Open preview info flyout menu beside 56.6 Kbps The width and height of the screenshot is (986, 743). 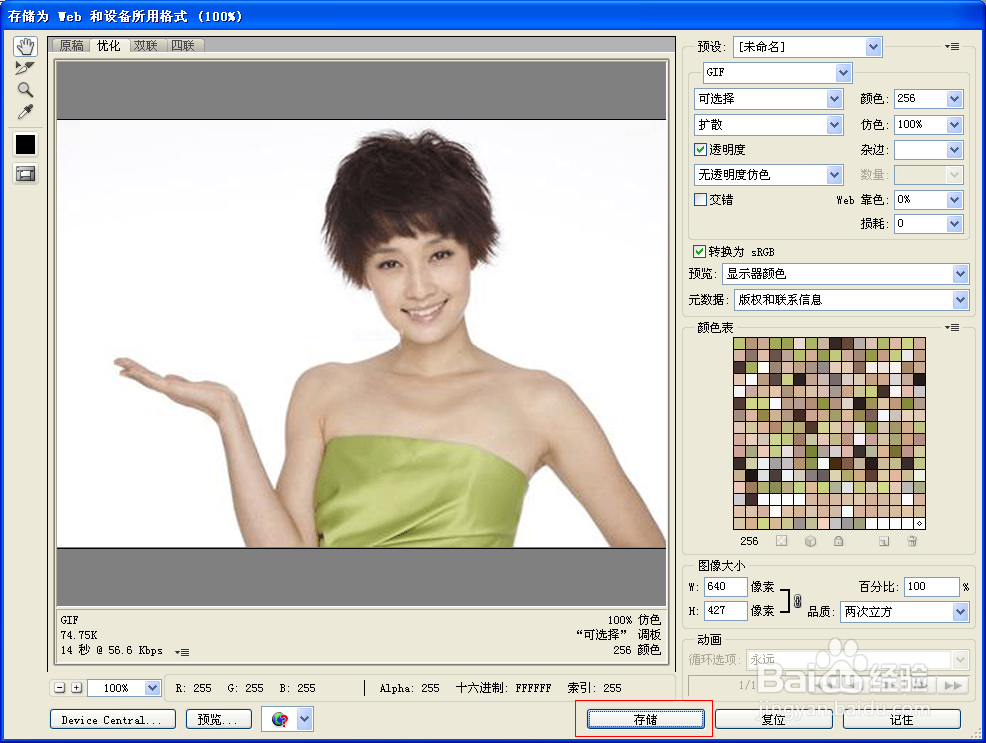(x=182, y=652)
